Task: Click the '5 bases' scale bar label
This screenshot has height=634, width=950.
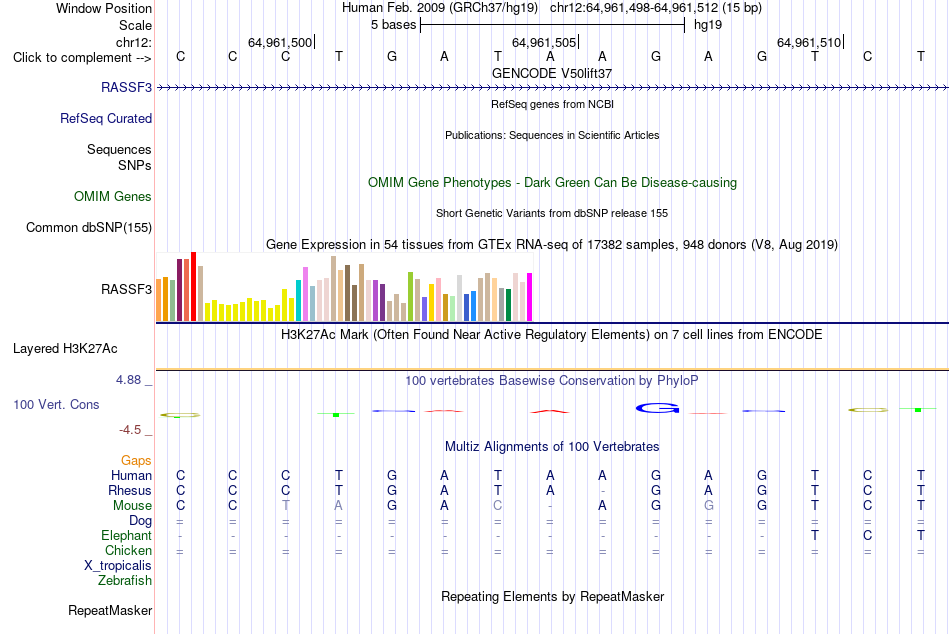Action: click(394, 25)
